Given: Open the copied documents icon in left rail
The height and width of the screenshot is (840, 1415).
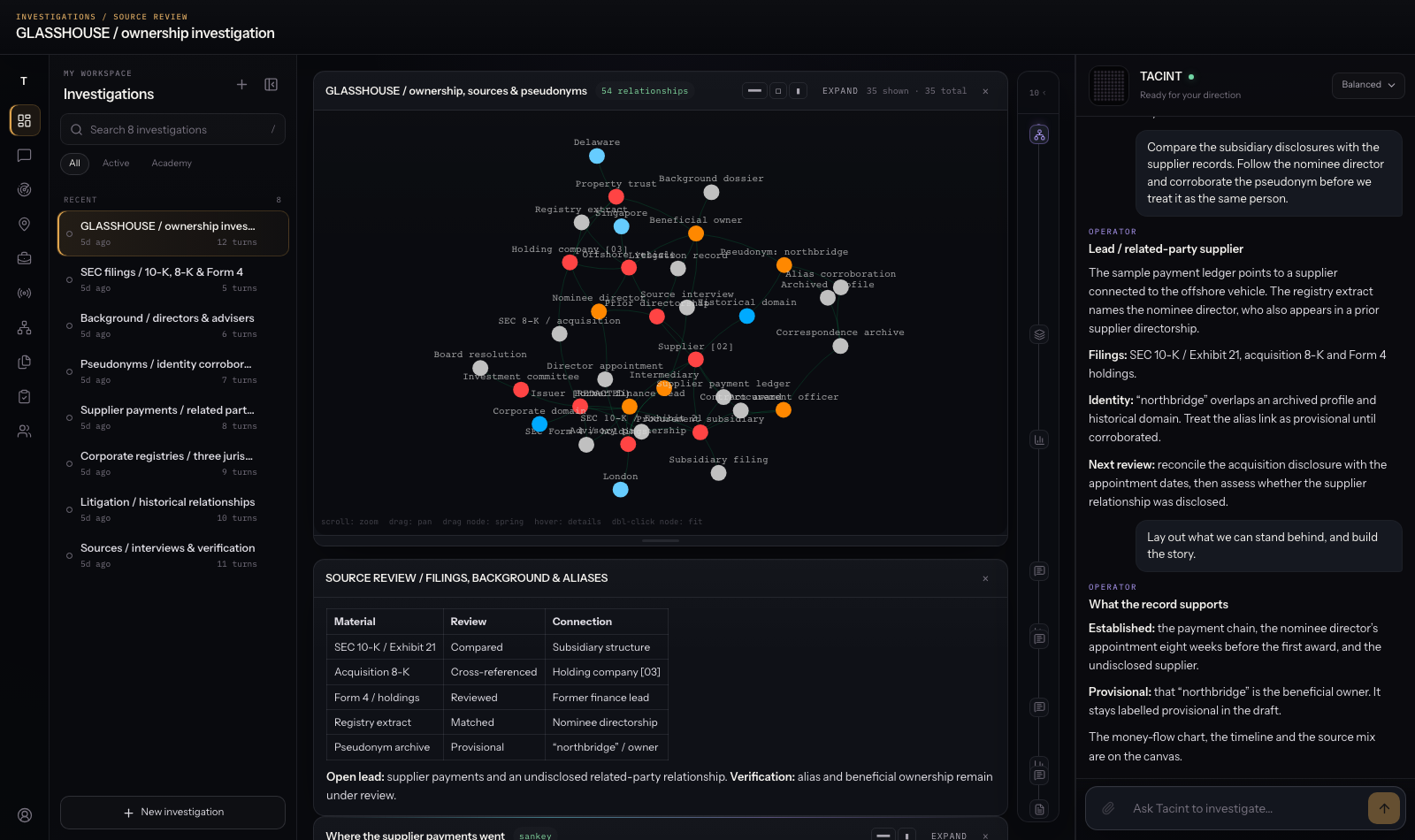Looking at the screenshot, I should click(x=25, y=363).
